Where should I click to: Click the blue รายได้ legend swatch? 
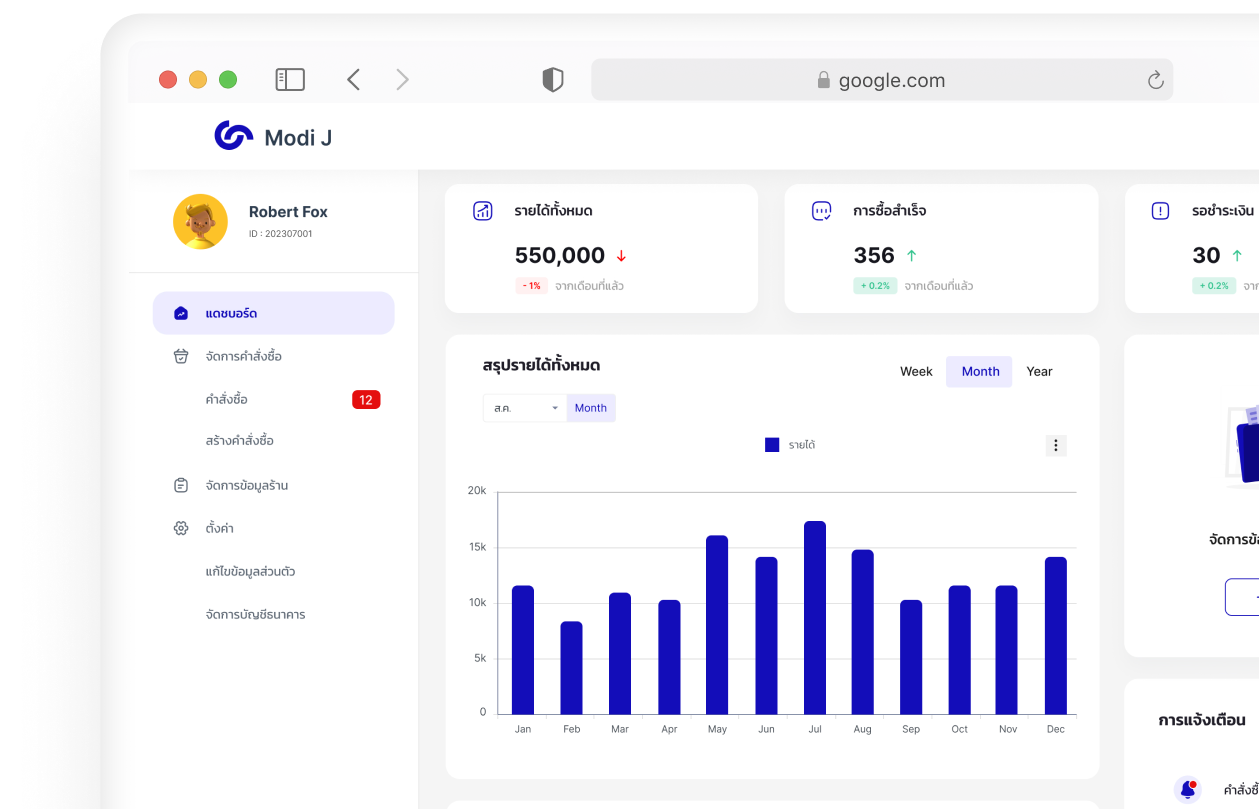pos(772,445)
